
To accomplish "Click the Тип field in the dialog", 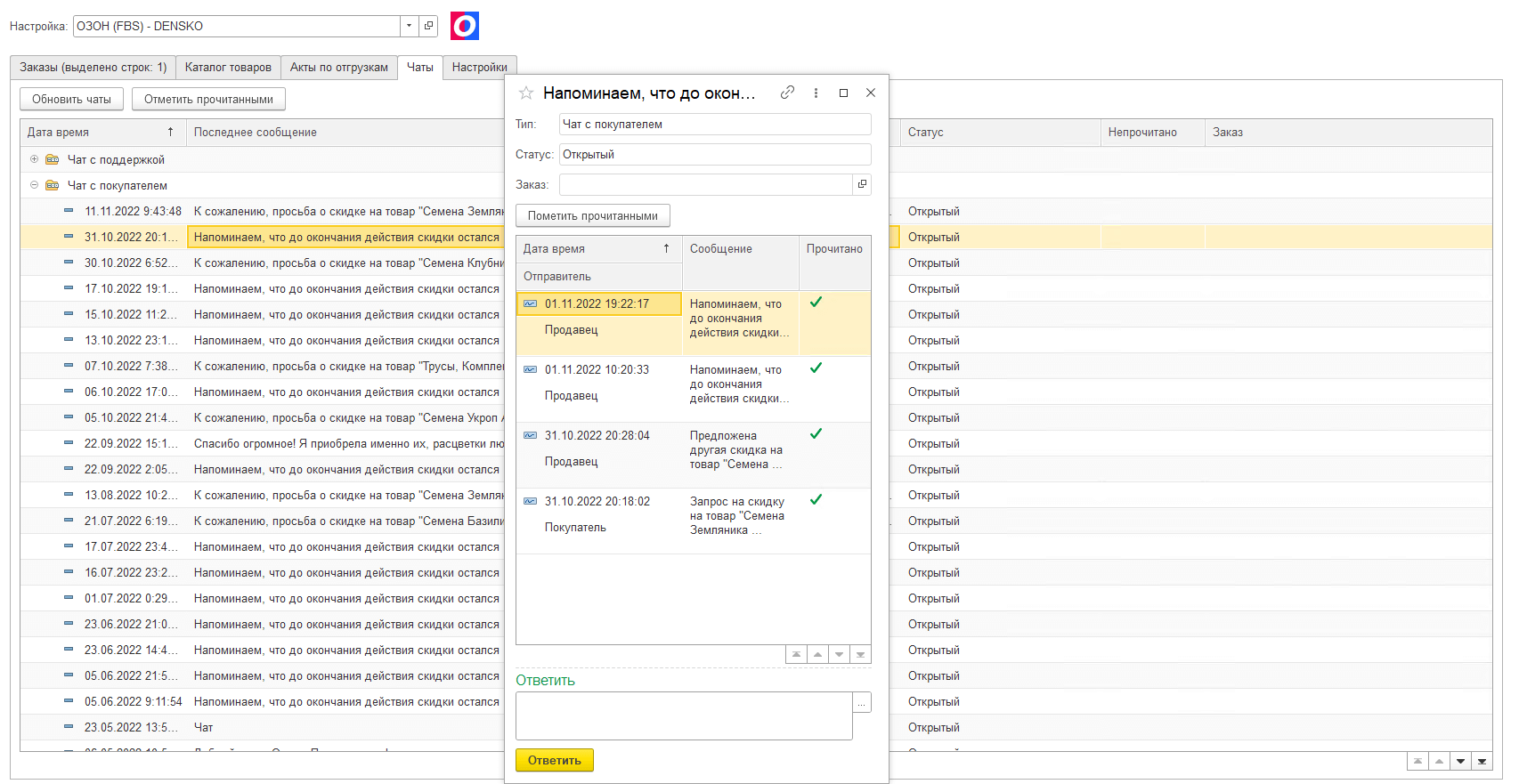I will 715,125.
